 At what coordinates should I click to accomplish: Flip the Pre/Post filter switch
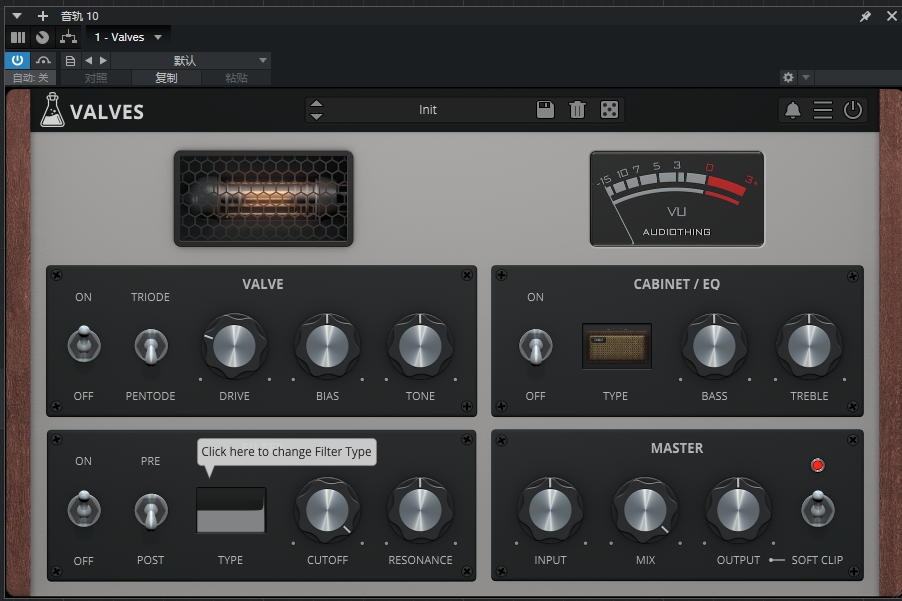pyautogui.click(x=151, y=511)
